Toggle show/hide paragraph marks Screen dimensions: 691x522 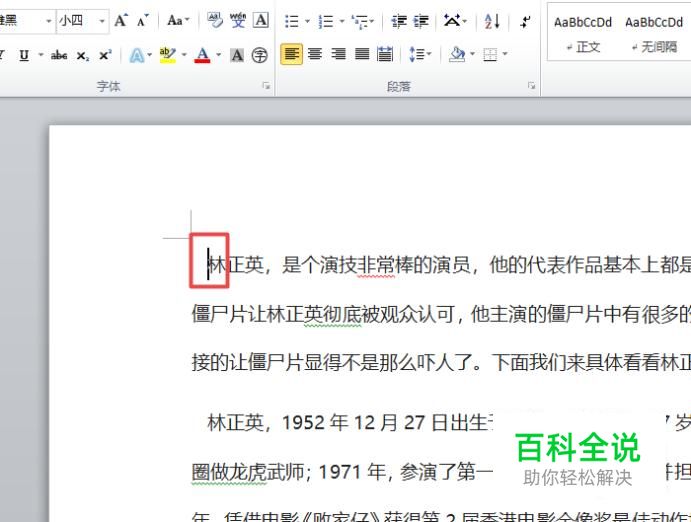pos(525,21)
